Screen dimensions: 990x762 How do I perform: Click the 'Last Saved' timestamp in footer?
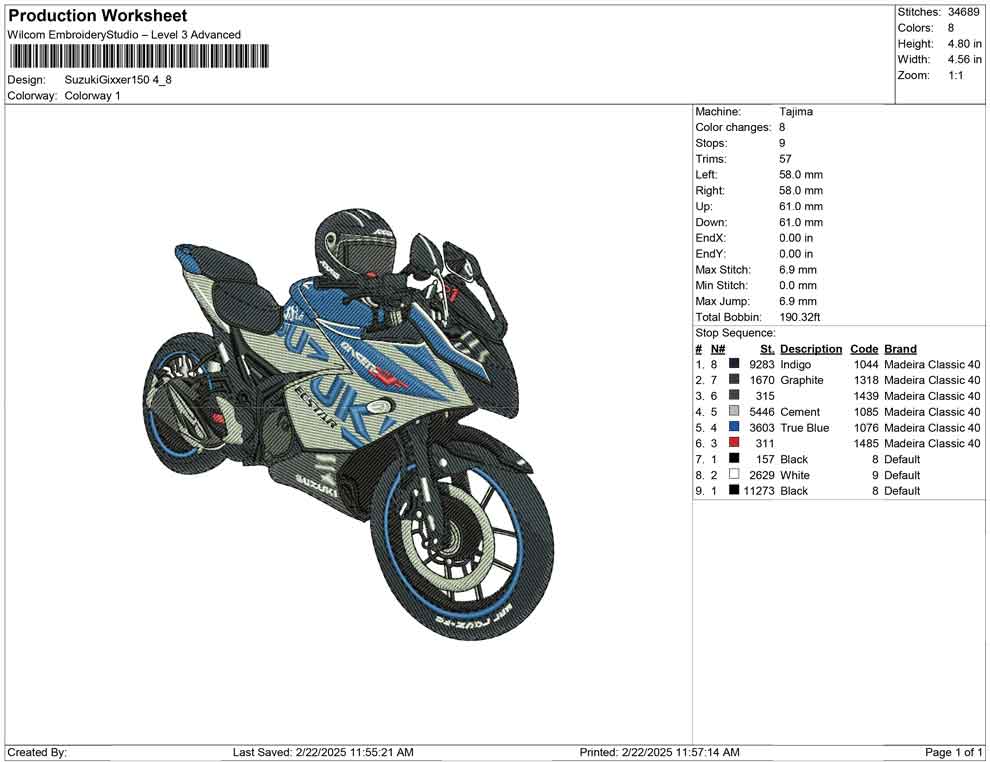[x=323, y=752]
